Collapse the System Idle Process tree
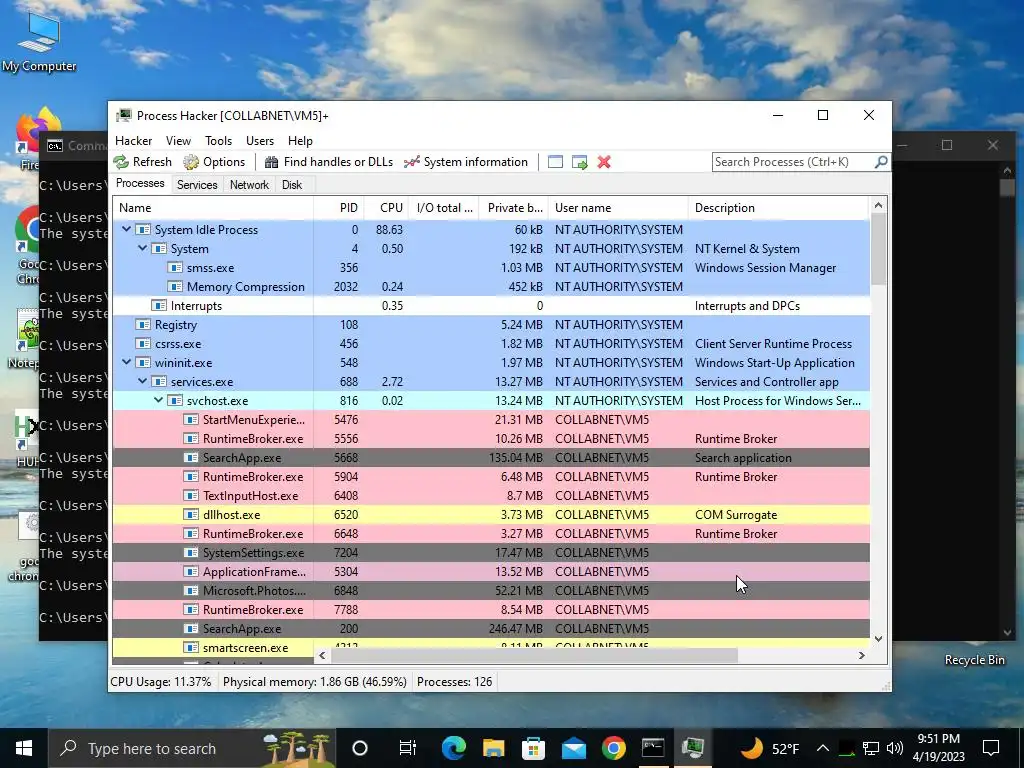Image resolution: width=1024 pixels, height=768 pixels. click(127, 229)
